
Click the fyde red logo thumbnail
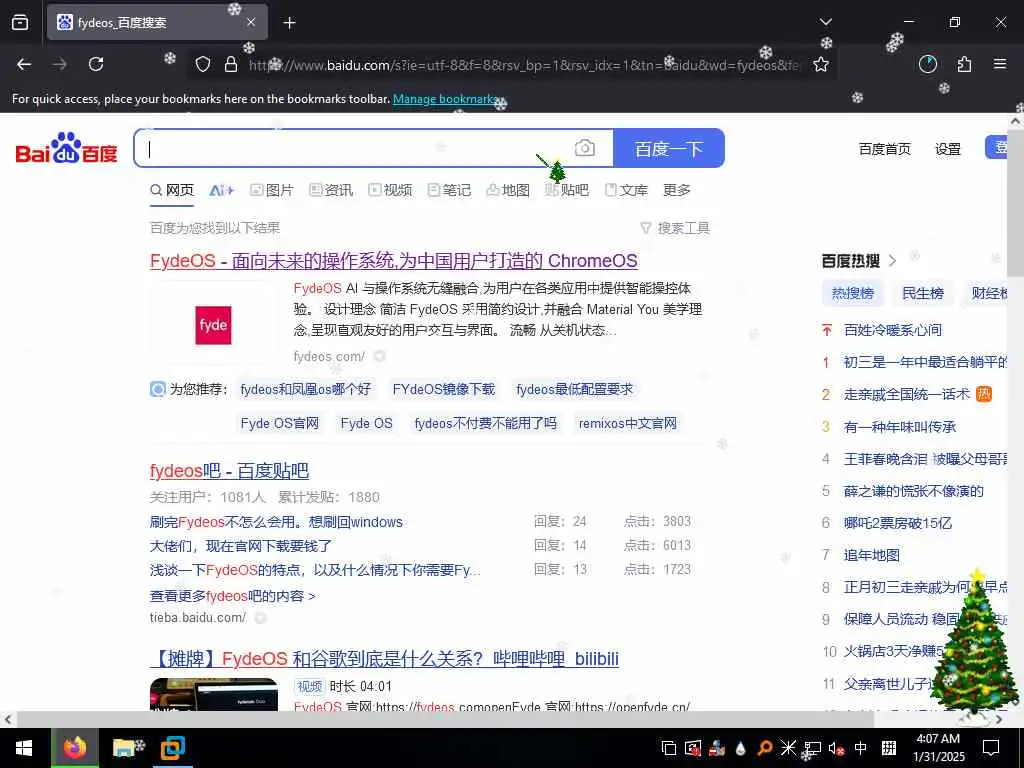[214, 325]
